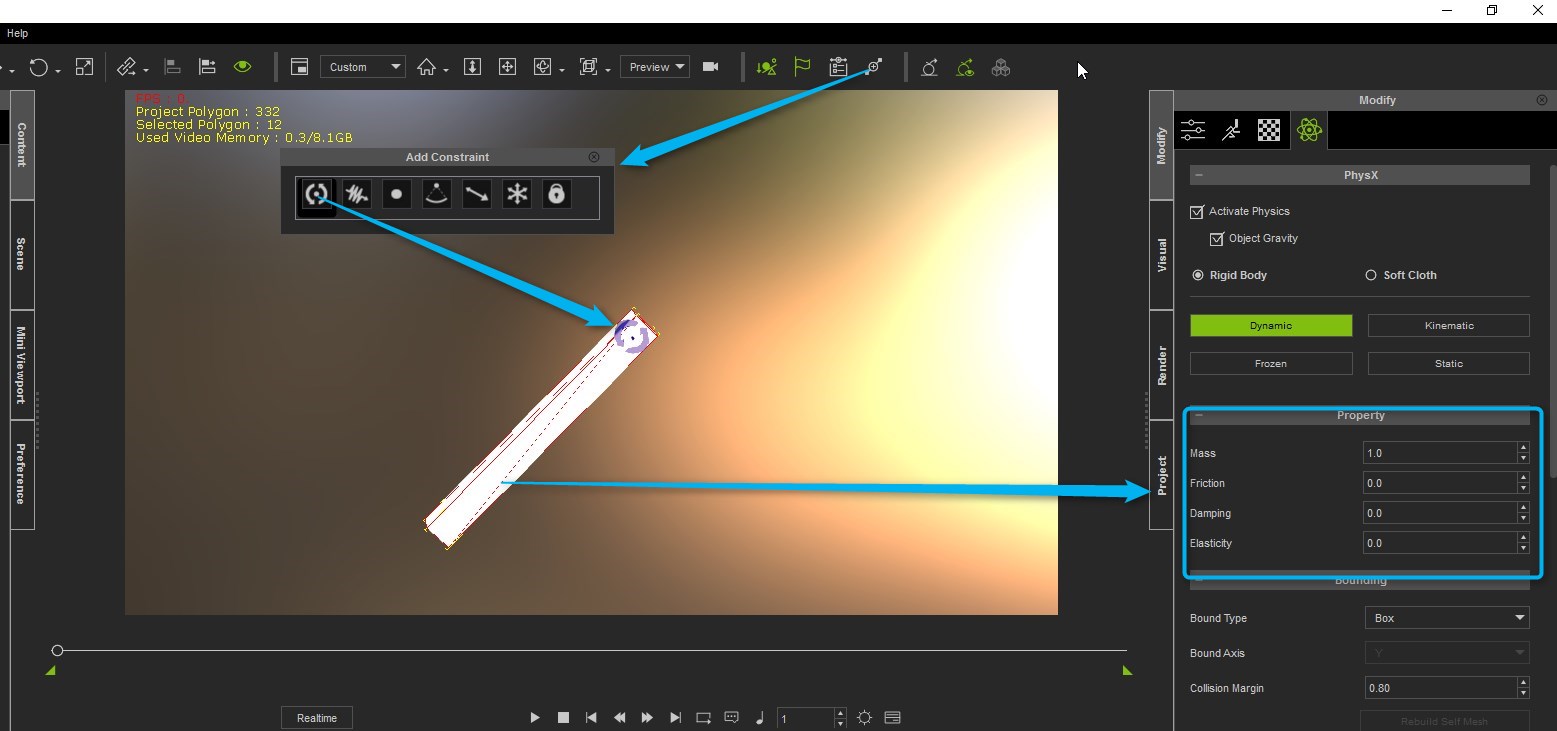Open the undo rotate dropdown arrow
Screen dimensions: 1557x731
point(58,70)
